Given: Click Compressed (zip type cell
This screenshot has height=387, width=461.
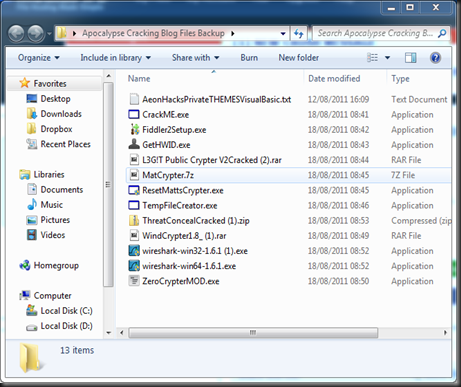Looking at the screenshot, I should 421,221.
